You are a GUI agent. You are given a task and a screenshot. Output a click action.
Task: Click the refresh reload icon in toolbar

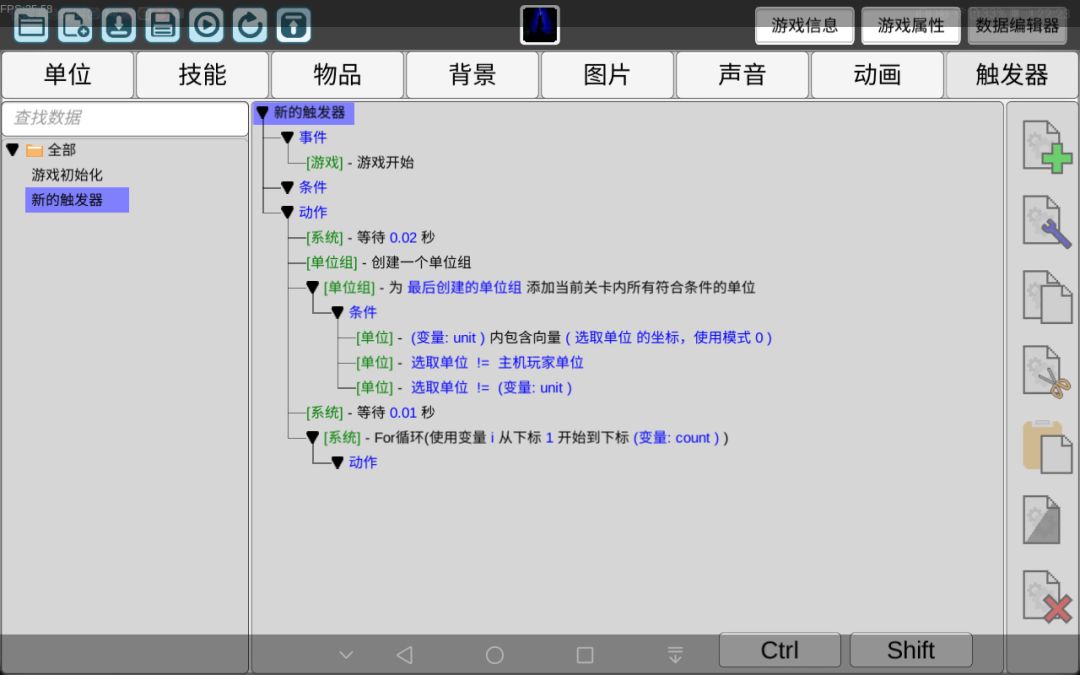249,25
